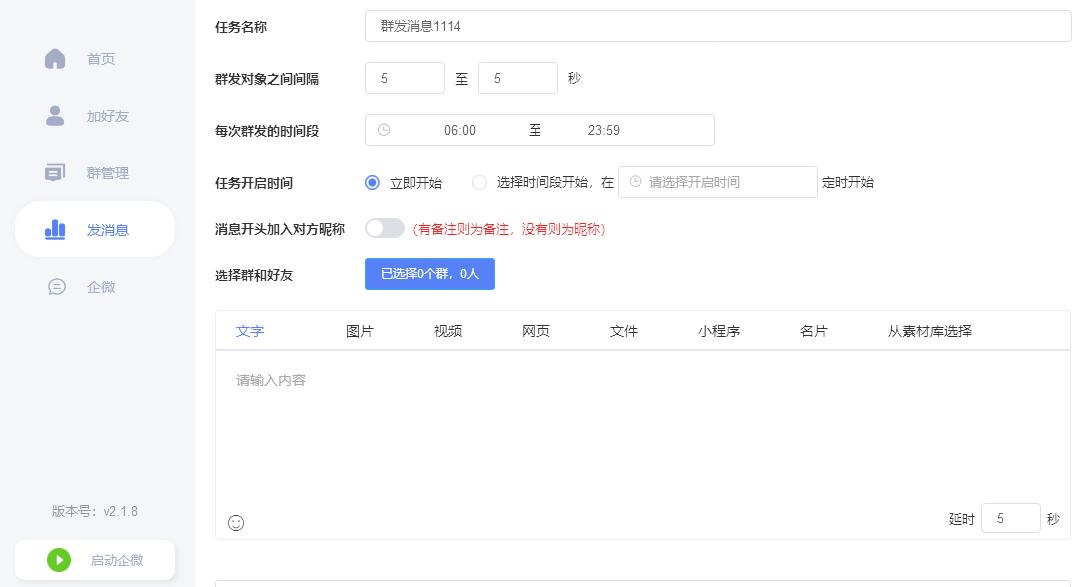1085x587 pixels.
Task: Open the 23:59 end time picker
Action: [x=604, y=130]
